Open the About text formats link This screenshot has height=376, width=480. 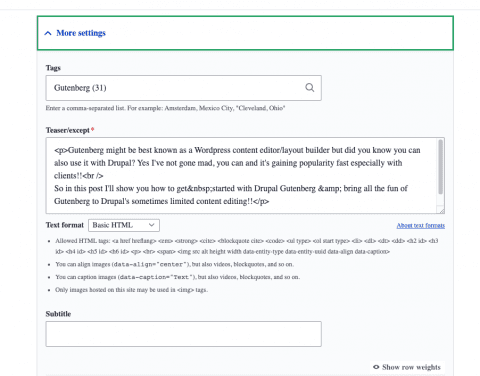click(421, 226)
